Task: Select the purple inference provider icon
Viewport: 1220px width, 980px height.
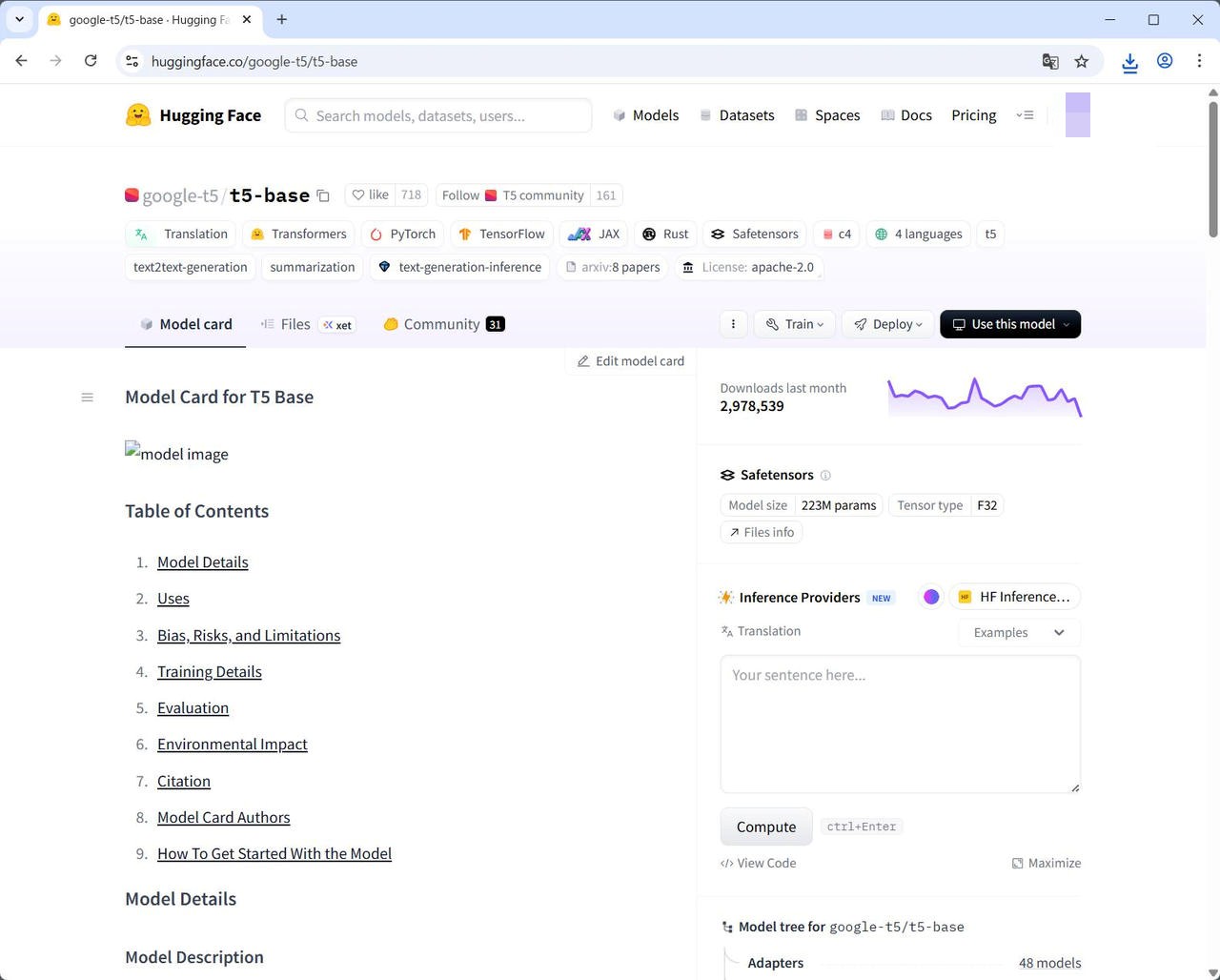Action: coord(931,597)
